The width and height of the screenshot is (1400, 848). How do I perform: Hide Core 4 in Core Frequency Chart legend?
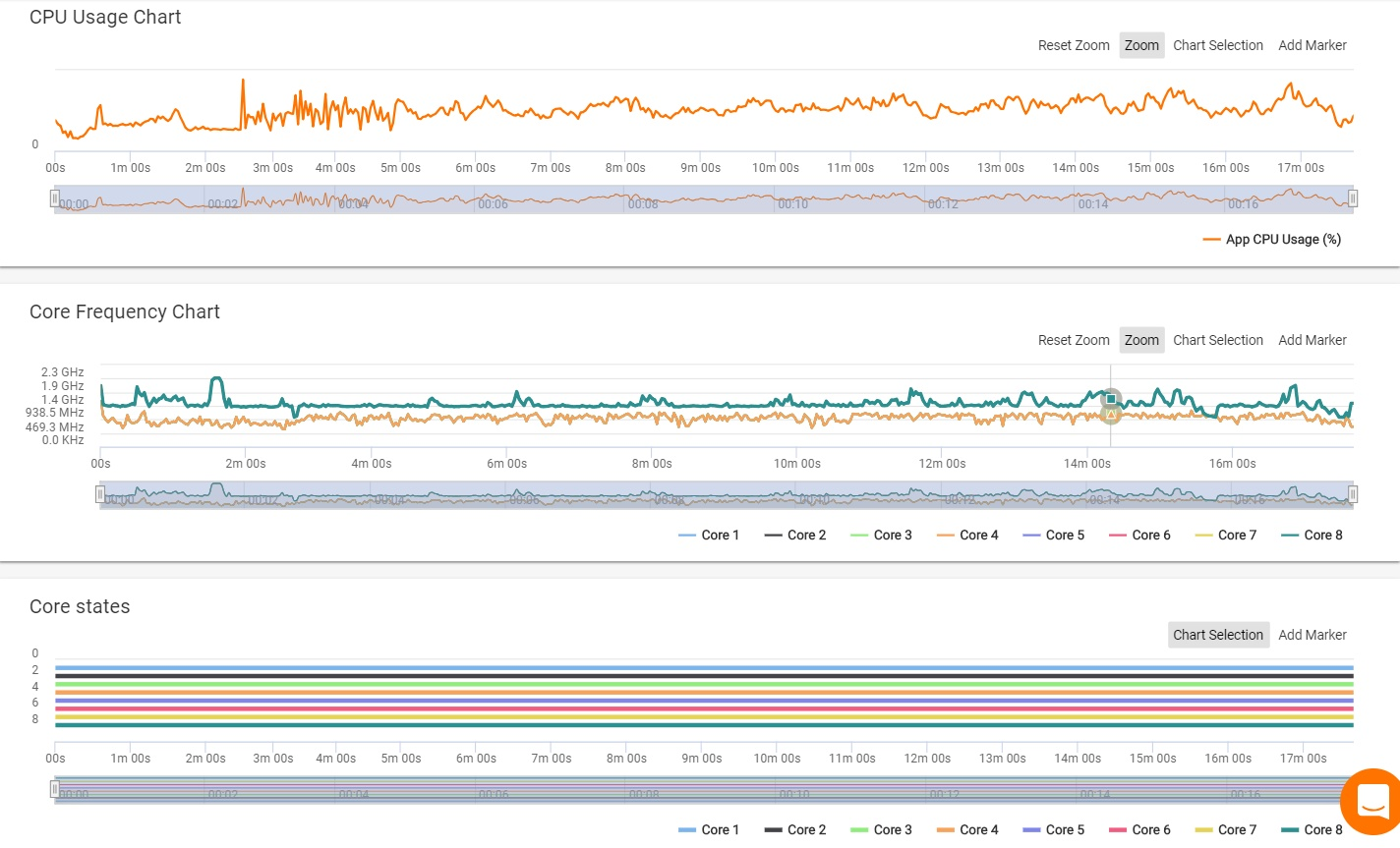click(x=967, y=536)
